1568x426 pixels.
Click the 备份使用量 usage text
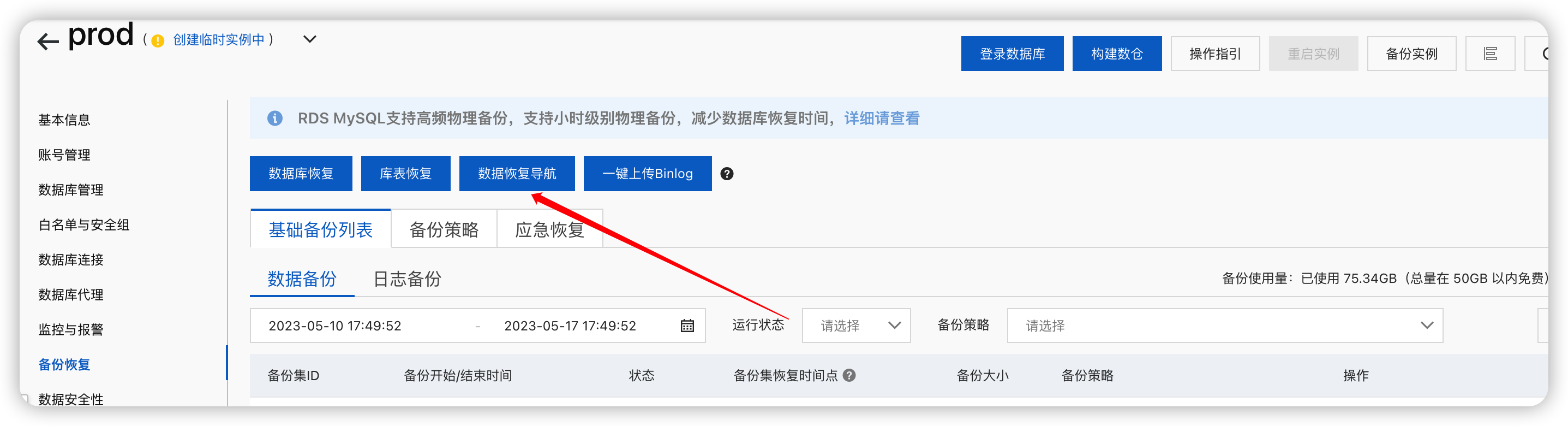pos(1385,279)
